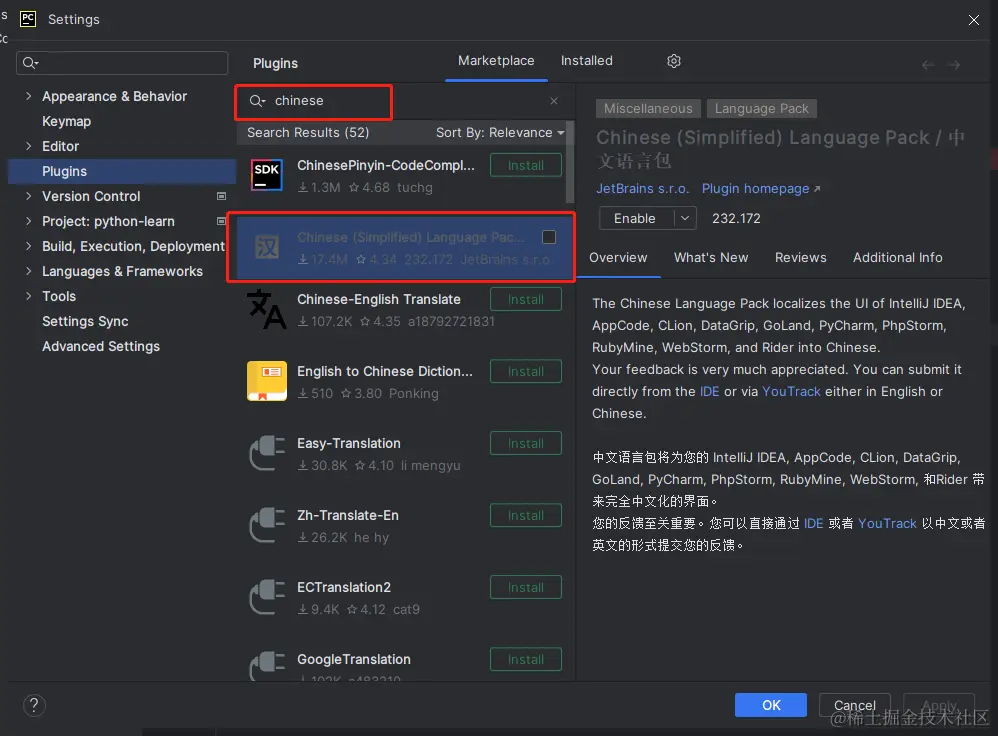The width and height of the screenshot is (998, 736).
Task: Switch to the Installed tab
Action: click(x=586, y=61)
